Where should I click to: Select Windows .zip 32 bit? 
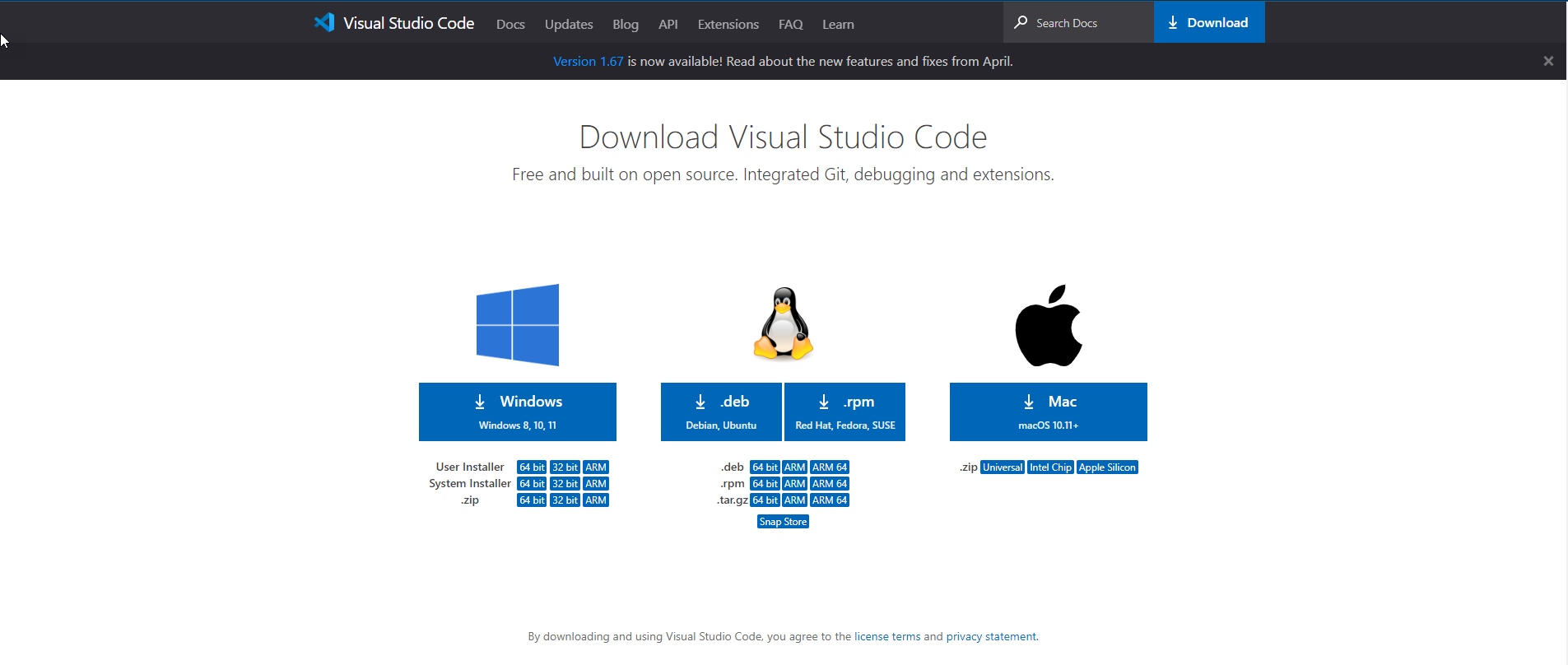565,500
